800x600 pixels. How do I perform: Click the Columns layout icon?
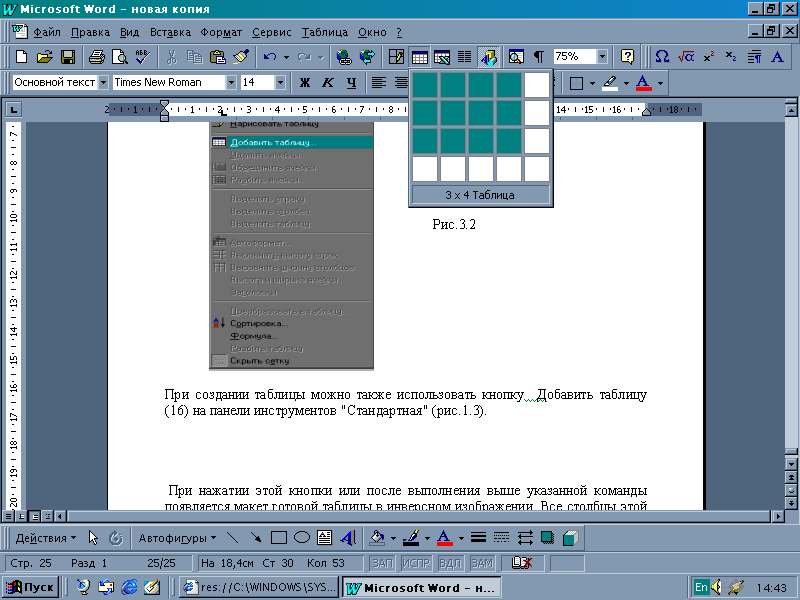tap(464, 57)
